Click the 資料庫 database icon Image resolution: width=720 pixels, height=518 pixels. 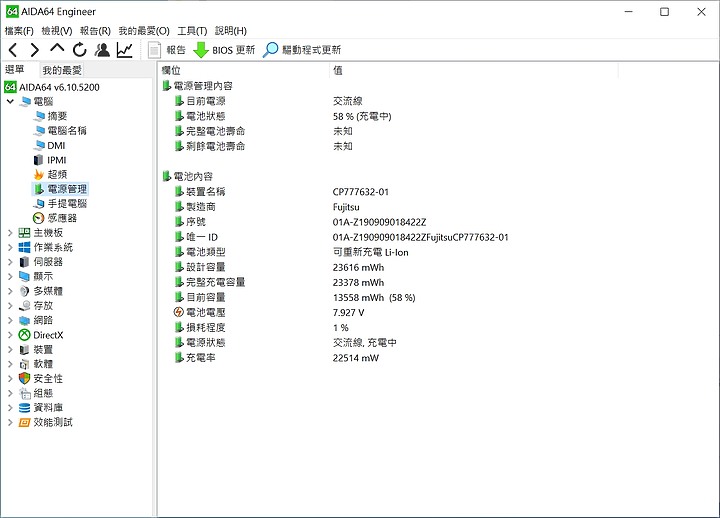(x=24, y=408)
